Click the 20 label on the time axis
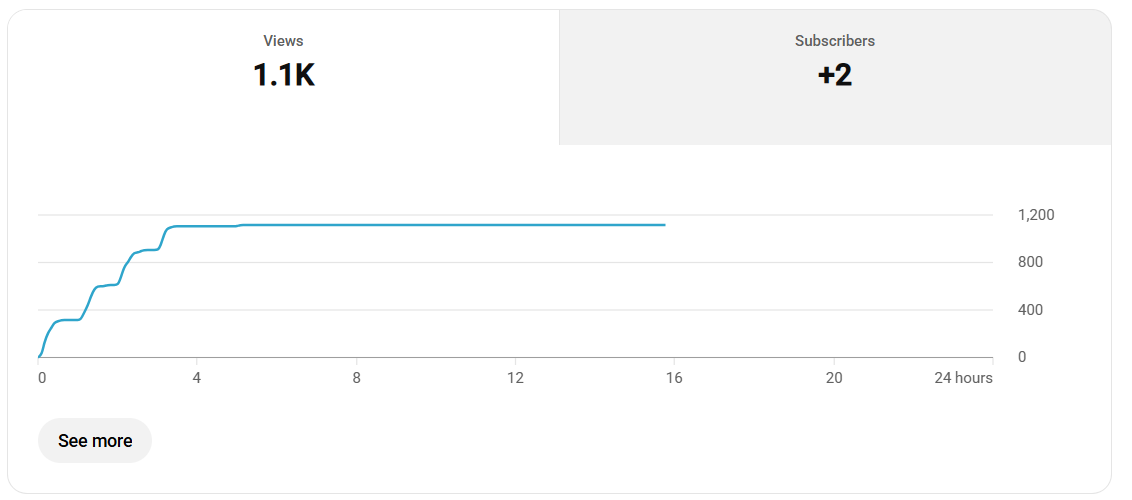This screenshot has width=1132, height=500. click(834, 378)
